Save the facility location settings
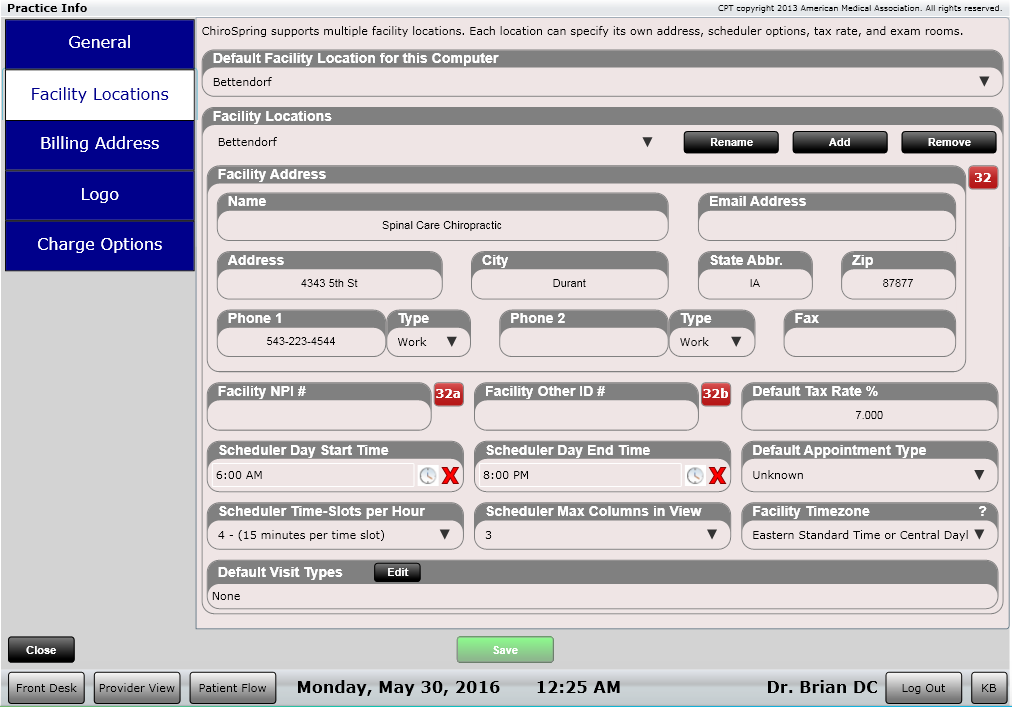Image resolution: width=1012 pixels, height=707 pixels. click(x=505, y=649)
